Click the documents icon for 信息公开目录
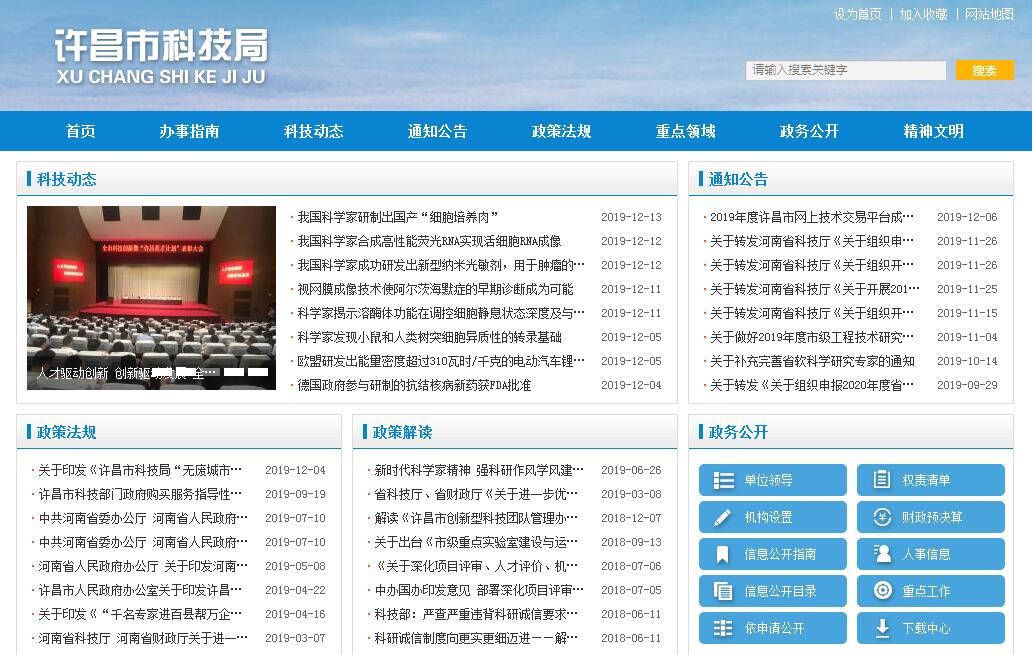This screenshot has height=655, width=1032. 723,592
